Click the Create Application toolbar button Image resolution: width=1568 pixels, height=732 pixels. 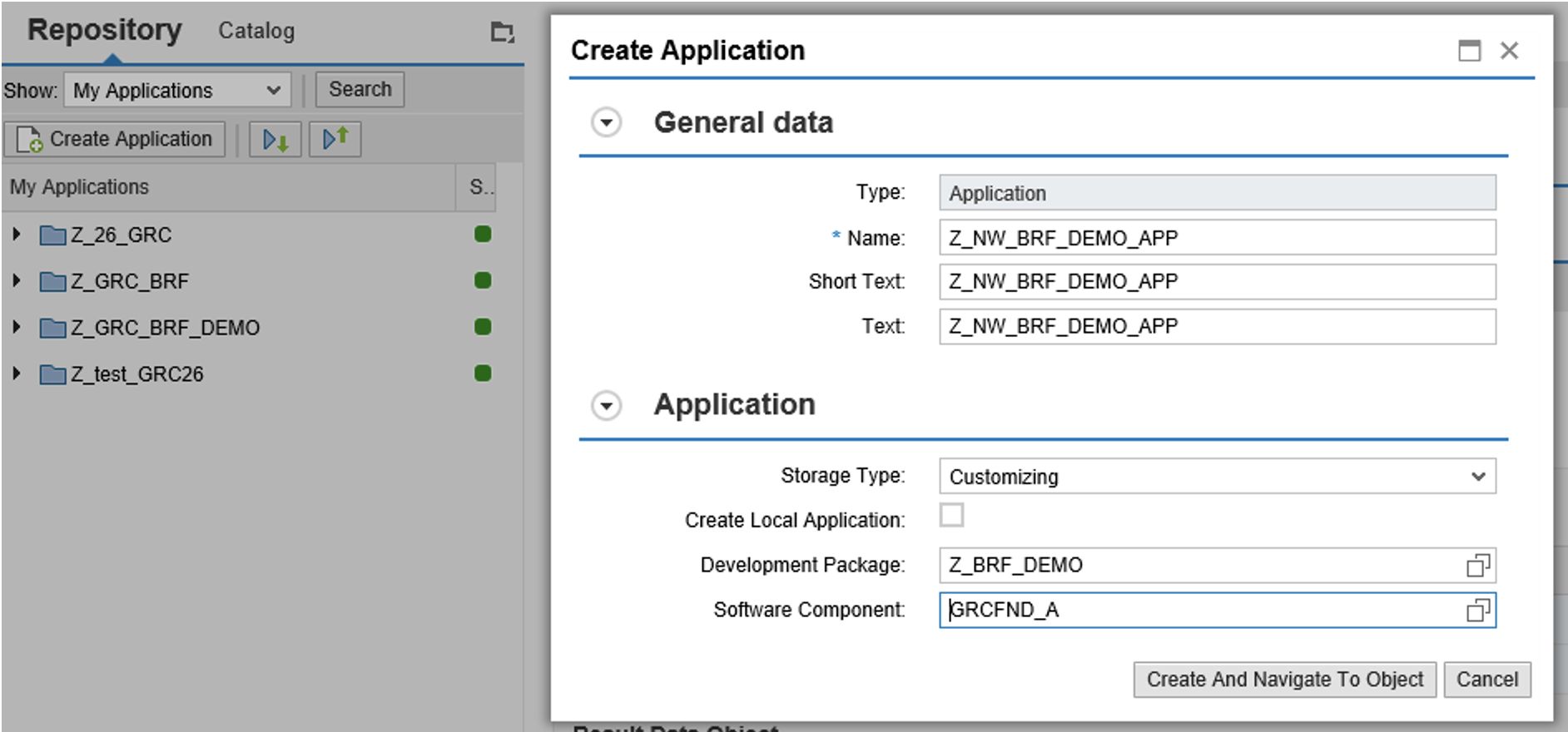click(x=115, y=140)
